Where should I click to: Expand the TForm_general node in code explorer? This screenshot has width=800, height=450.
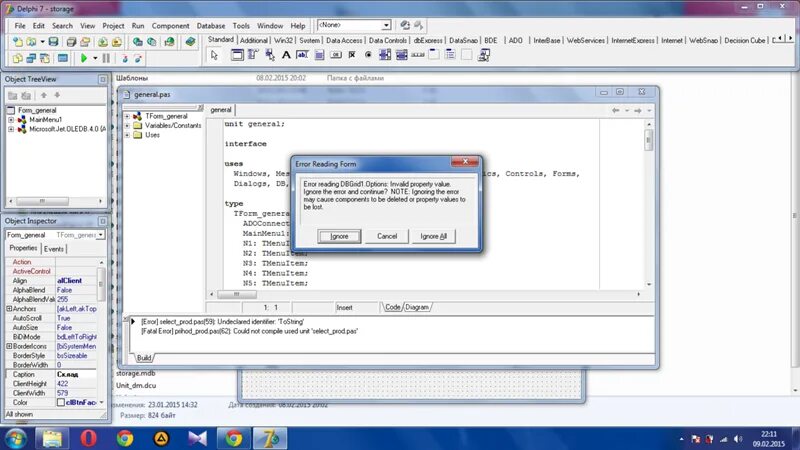click(127, 116)
